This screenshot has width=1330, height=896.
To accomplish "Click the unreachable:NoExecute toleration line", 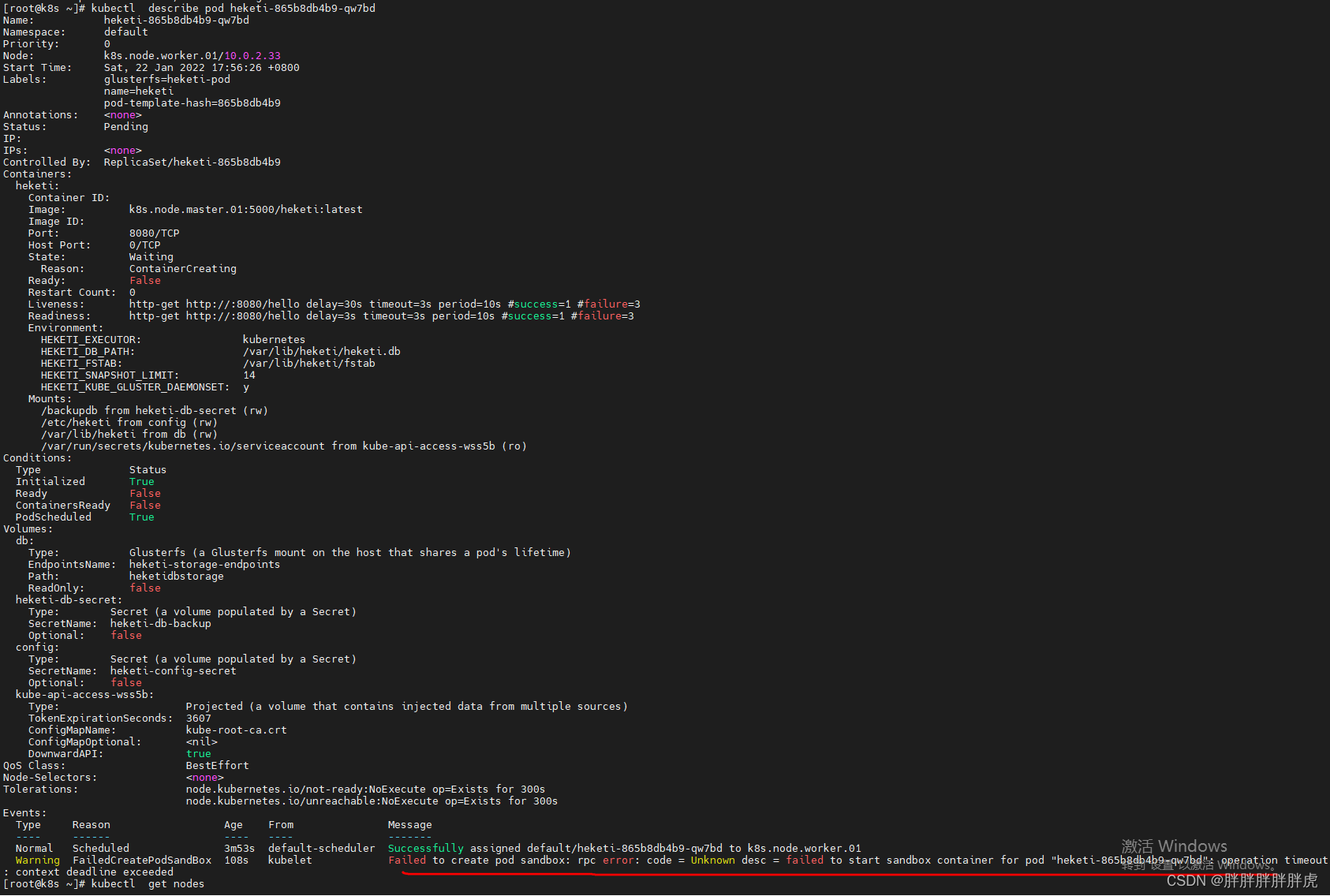I will [x=372, y=801].
